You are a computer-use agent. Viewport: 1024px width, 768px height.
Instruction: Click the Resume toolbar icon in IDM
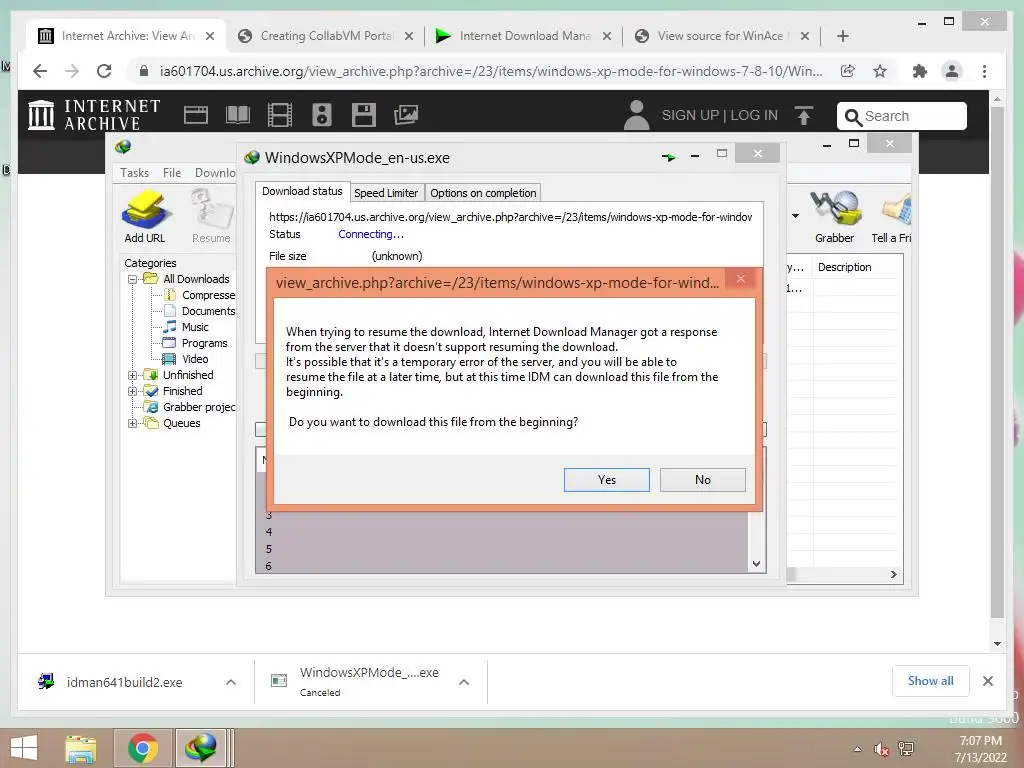[x=210, y=216]
